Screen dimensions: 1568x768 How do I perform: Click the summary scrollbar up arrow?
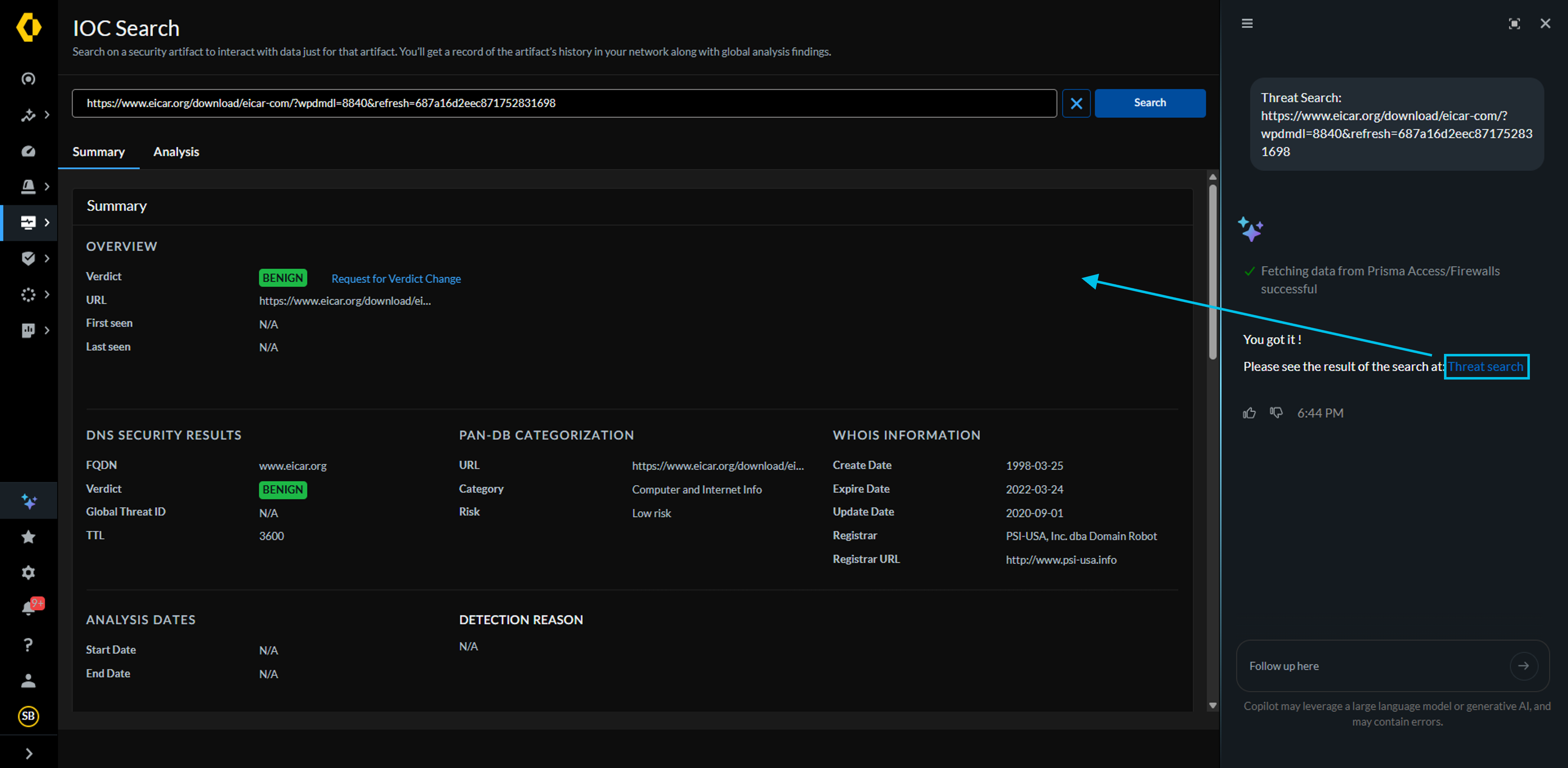click(x=1212, y=177)
